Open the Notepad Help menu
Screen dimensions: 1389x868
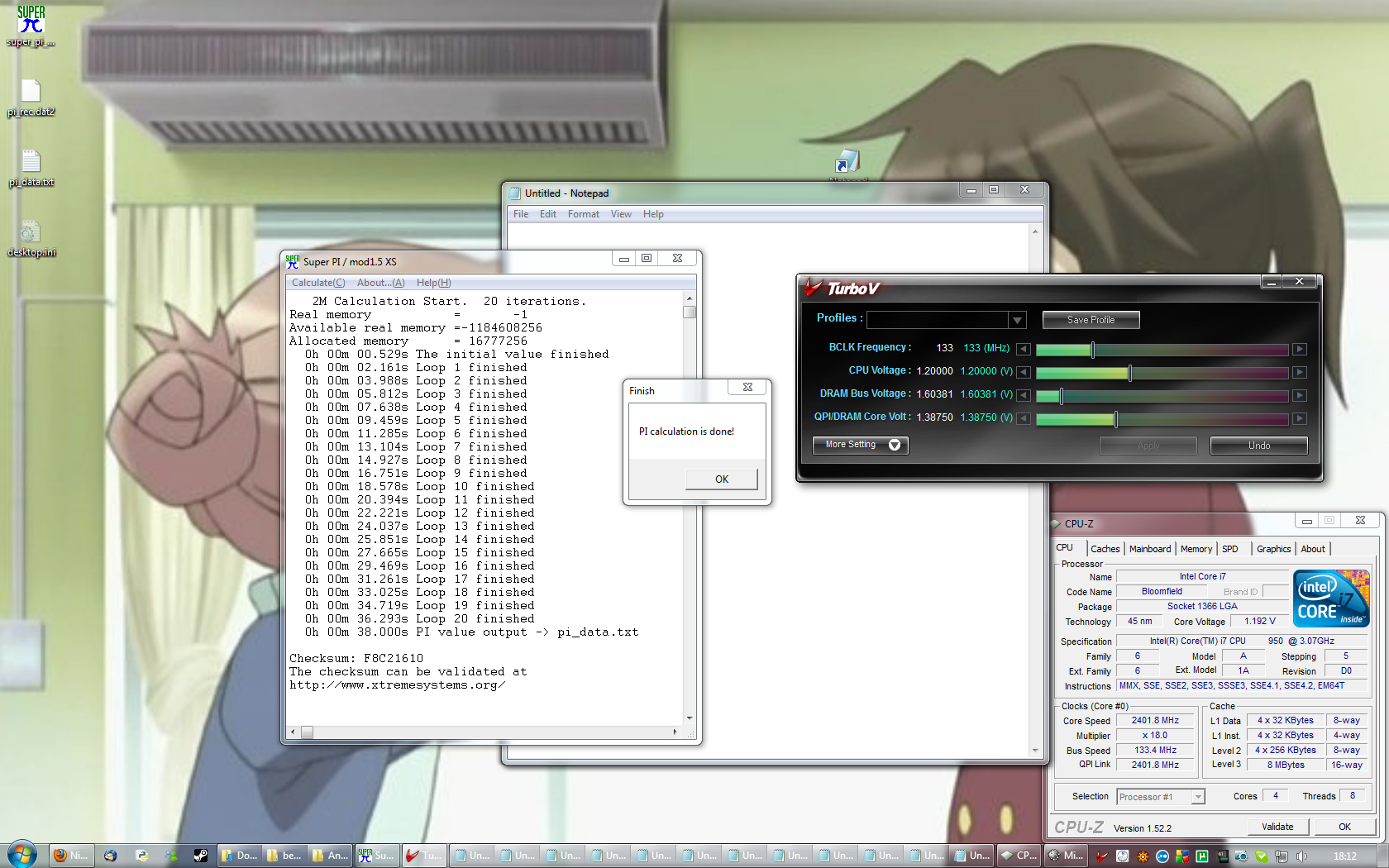click(x=653, y=214)
